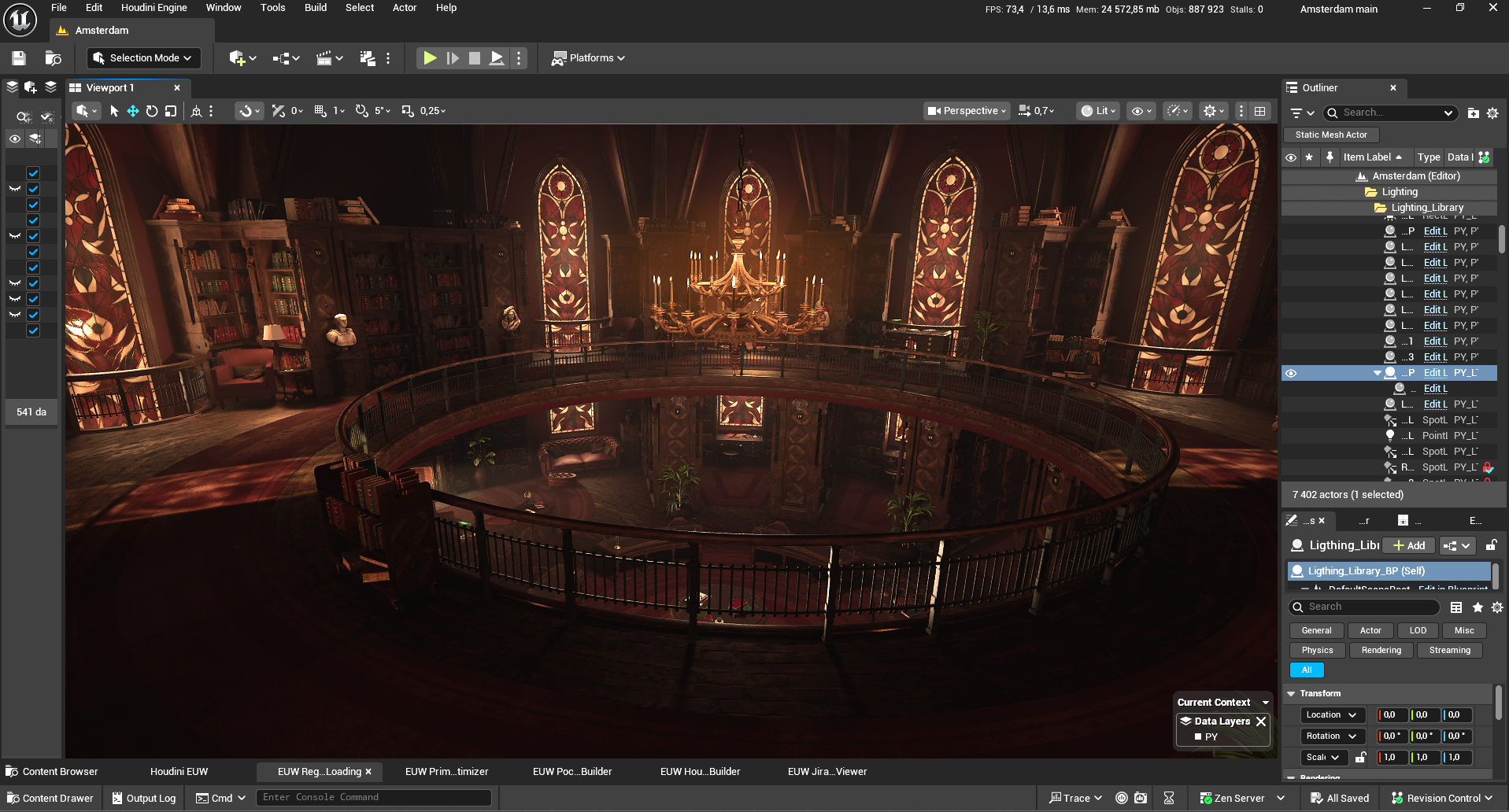This screenshot has height=812, width=1509.
Task: Open the Build menu
Action: [x=316, y=8]
